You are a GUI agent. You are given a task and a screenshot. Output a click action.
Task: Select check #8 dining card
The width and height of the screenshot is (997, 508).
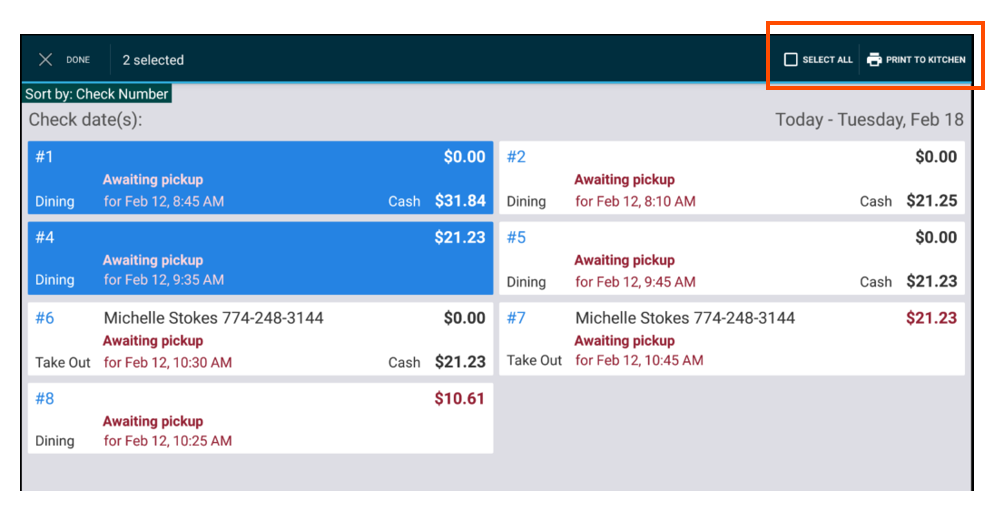pos(260,420)
